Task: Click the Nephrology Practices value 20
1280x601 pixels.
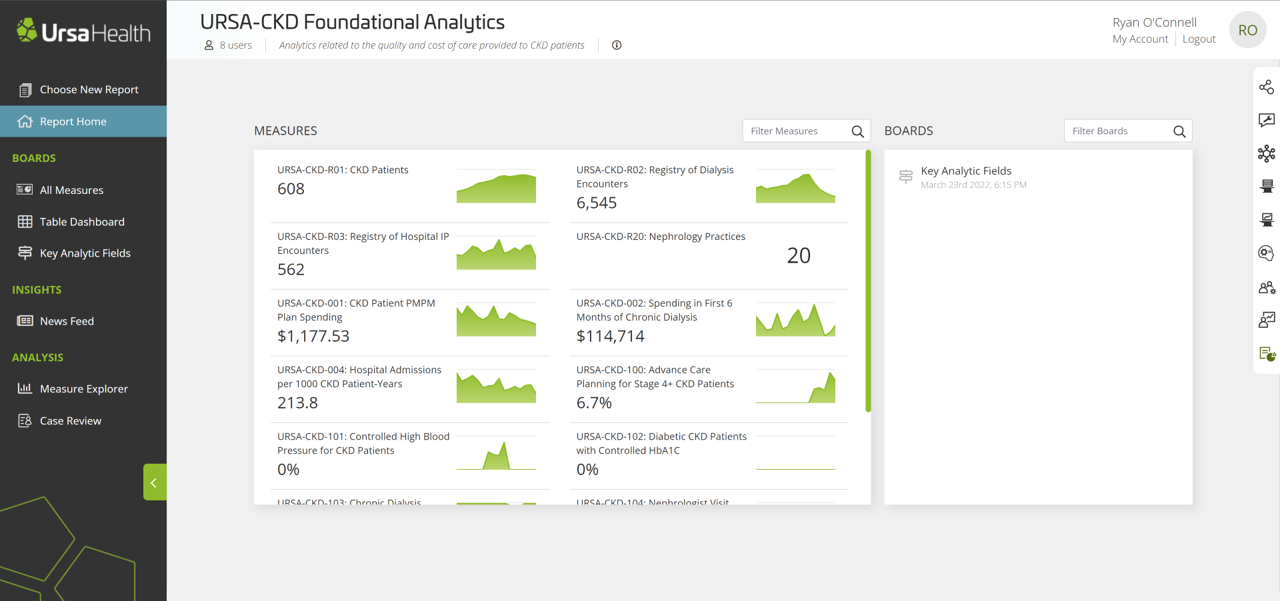Action: [x=798, y=255]
